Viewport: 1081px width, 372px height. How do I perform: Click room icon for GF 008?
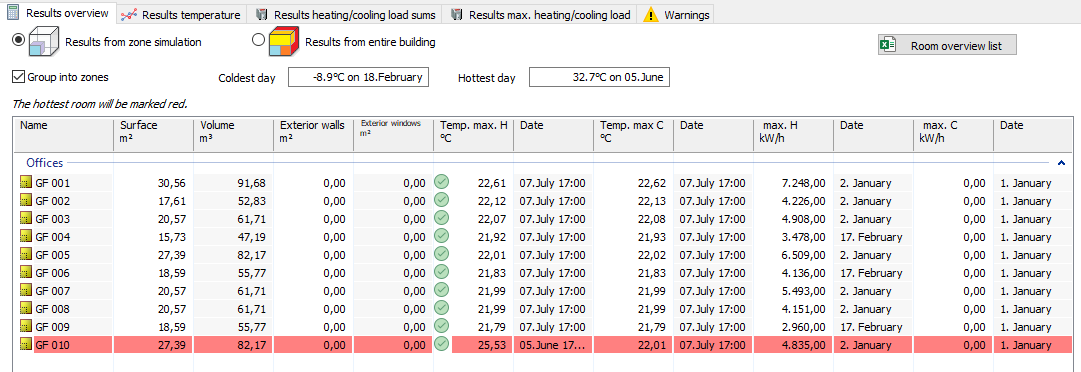point(26,309)
